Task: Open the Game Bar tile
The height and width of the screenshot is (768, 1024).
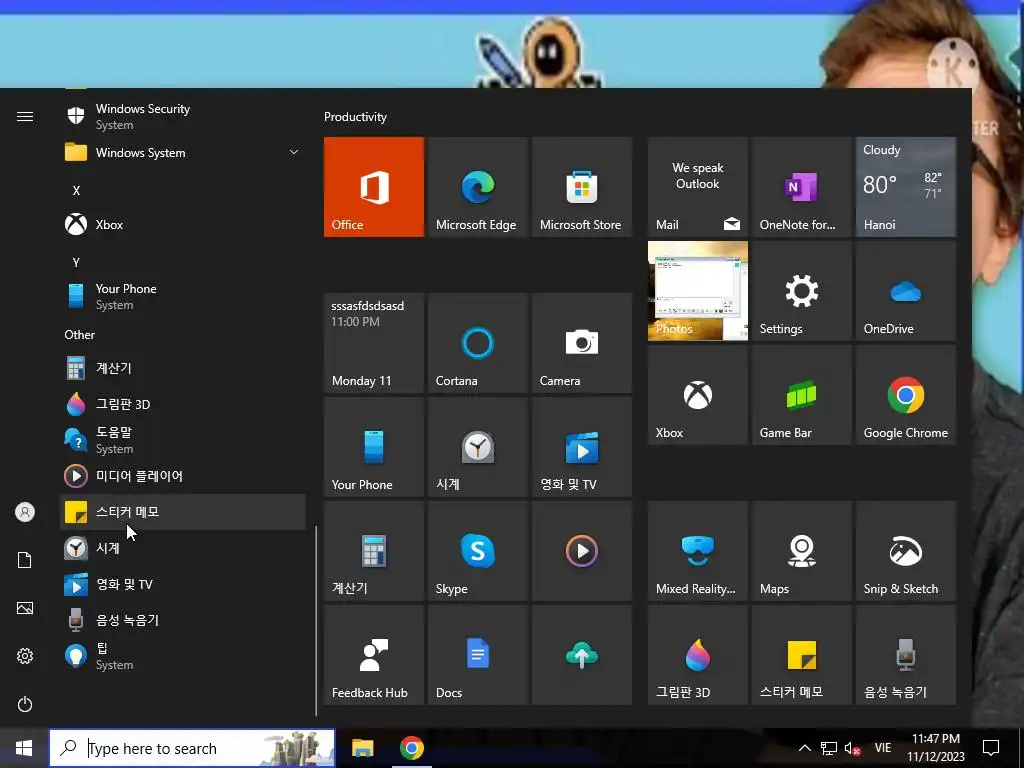Action: tap(801, 395)
